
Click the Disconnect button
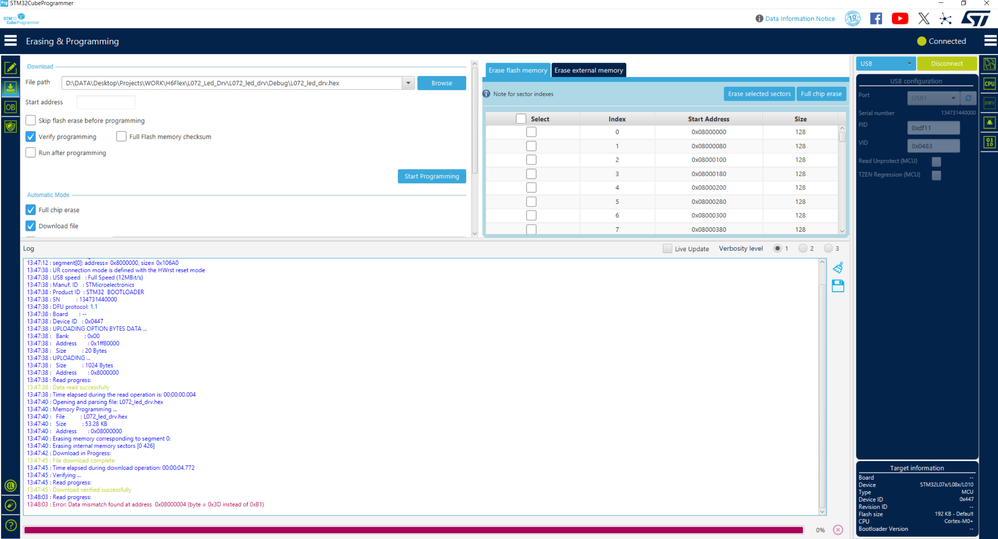click(946, 64)
